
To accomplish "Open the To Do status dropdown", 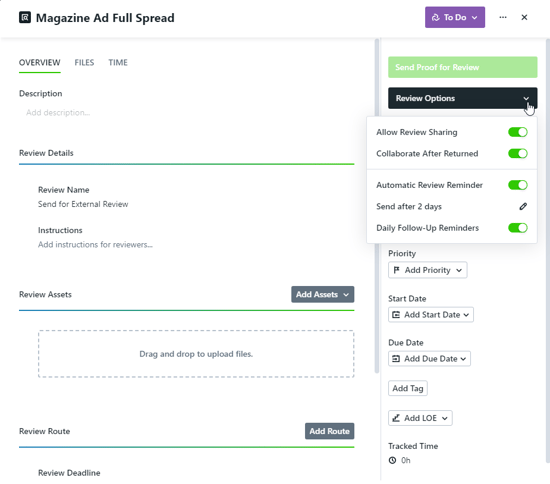I will pos(455,17).
